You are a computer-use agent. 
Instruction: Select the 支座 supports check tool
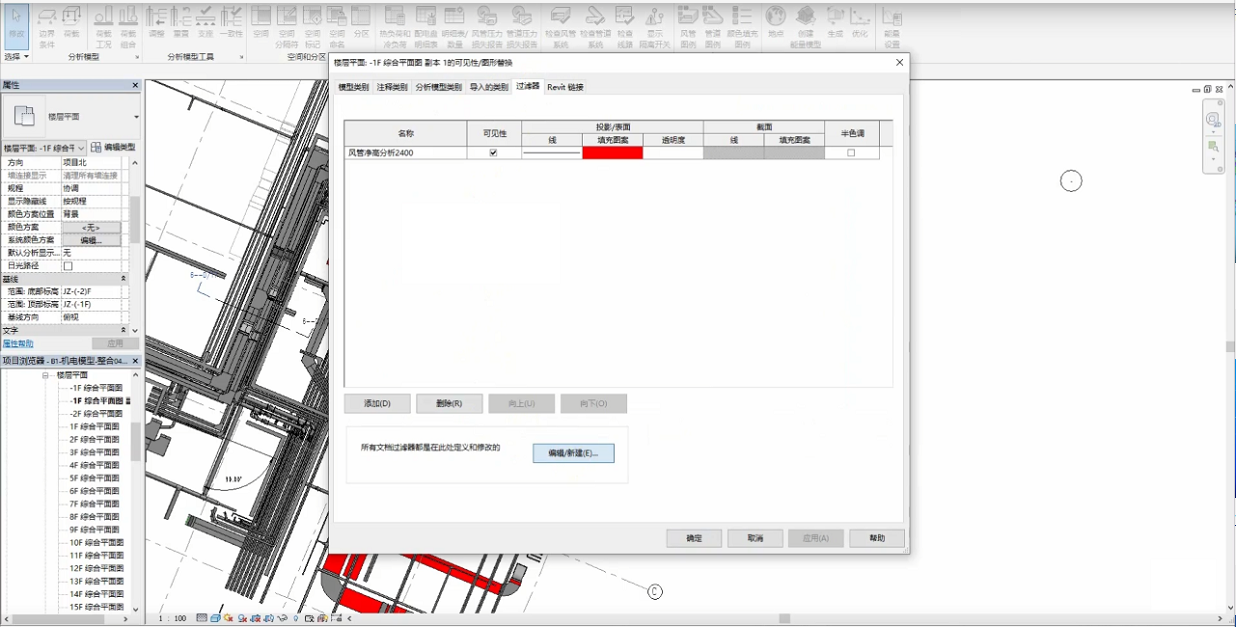tap(205, 24)
